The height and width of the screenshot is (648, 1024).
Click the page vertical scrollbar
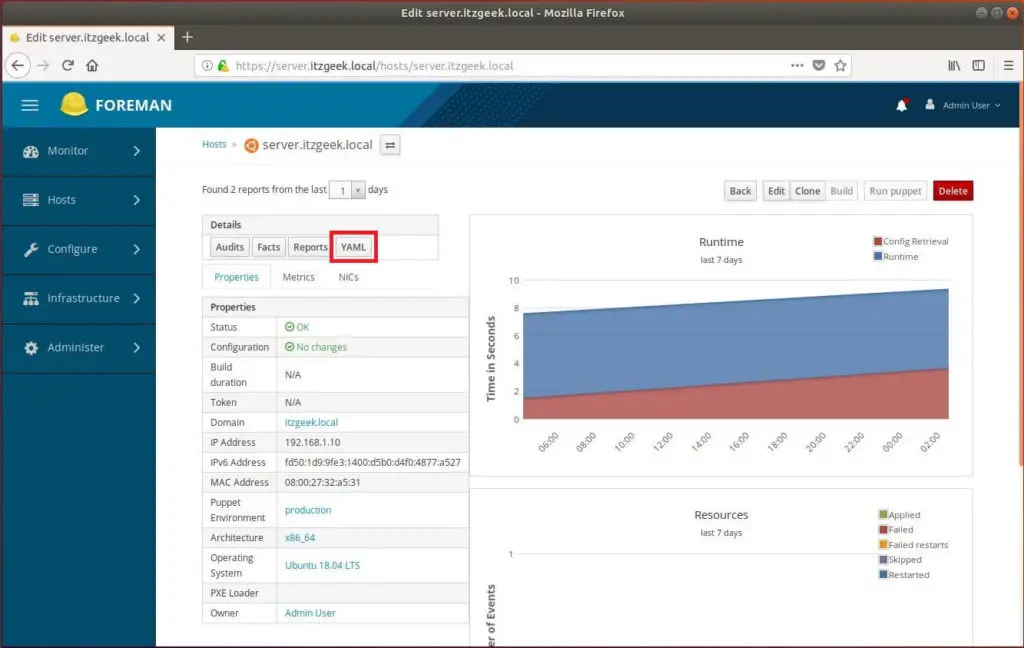point(1020,274)
